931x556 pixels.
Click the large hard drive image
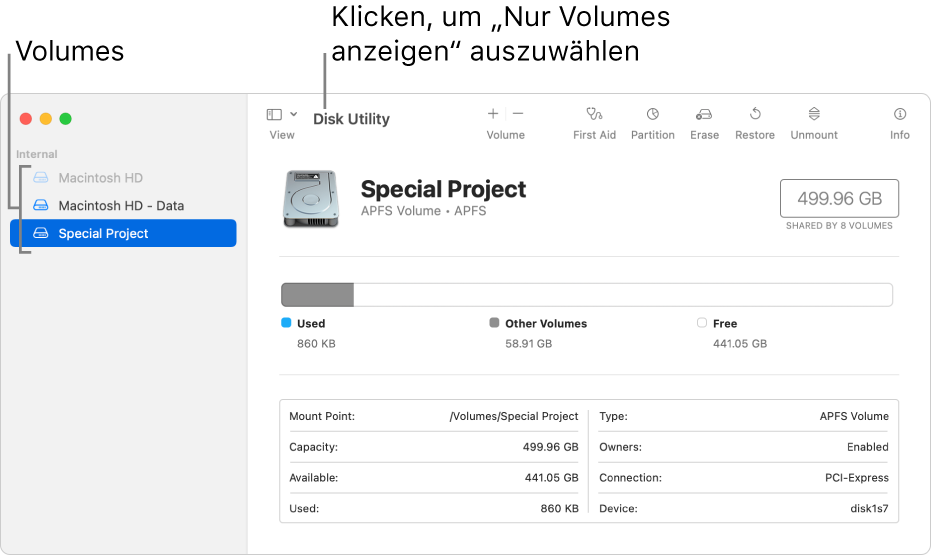[311, 198]
